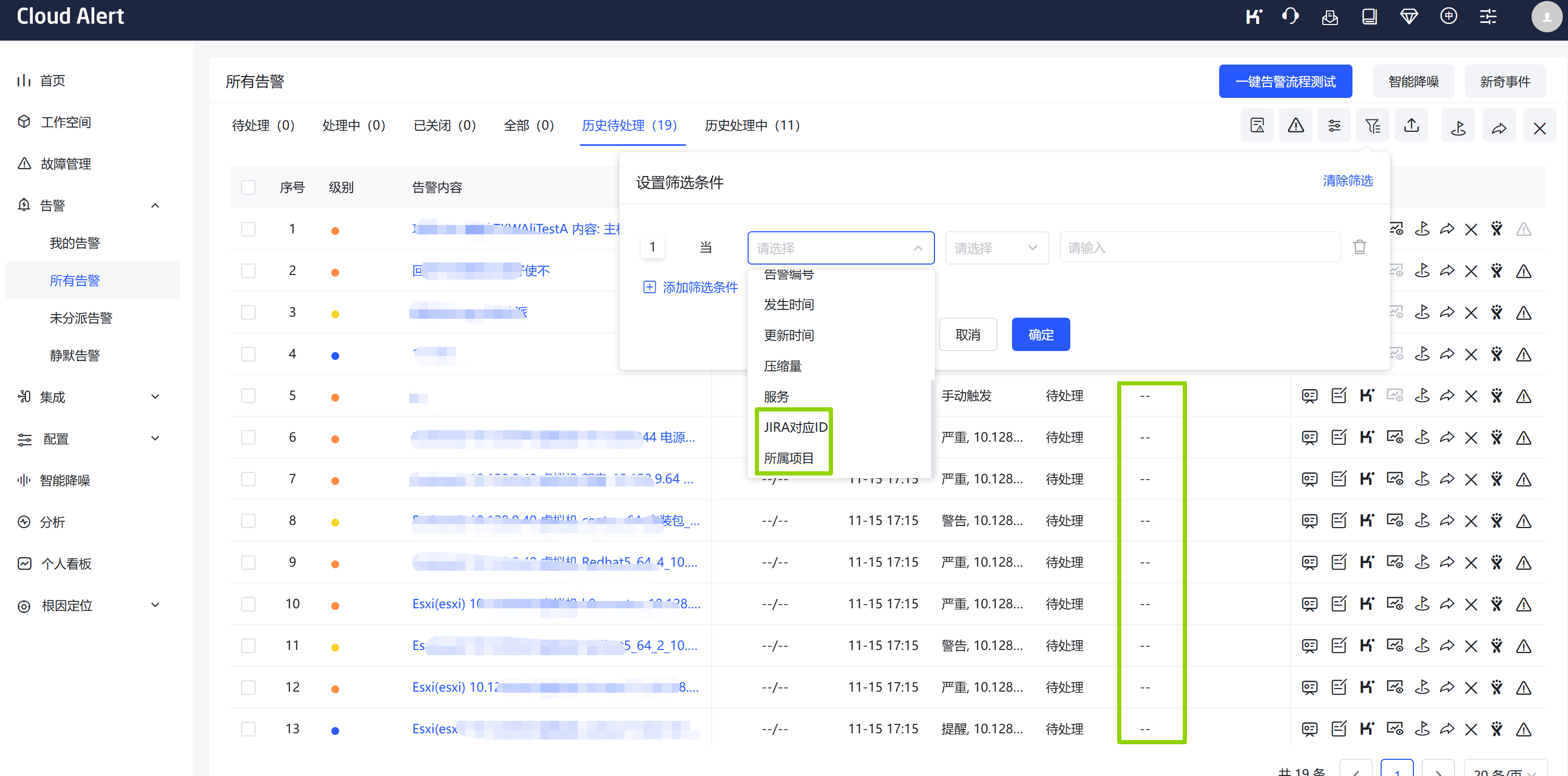
Task: Click the export upload icon in toolbar
Action: [1411, 126]
